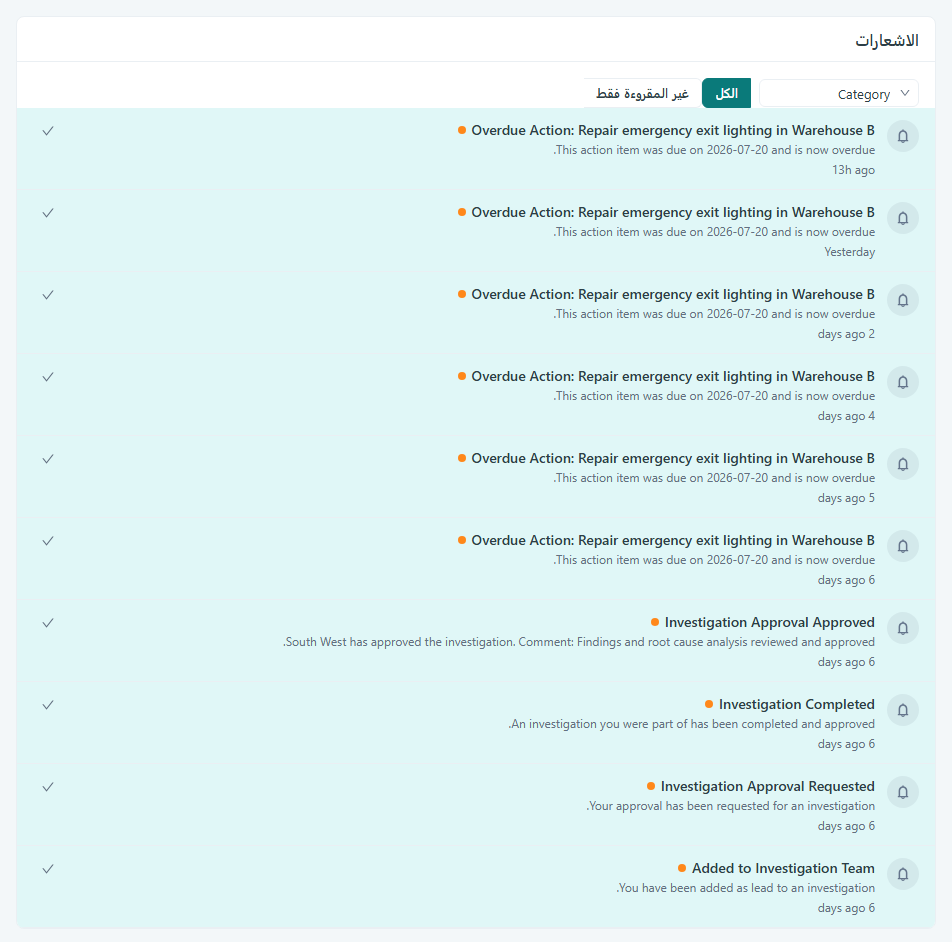Image resolution: width=952 pixels, height=942 pixels.
Task: Click bell icon of the Yesterday overdue notification
Action: point(903,218)
